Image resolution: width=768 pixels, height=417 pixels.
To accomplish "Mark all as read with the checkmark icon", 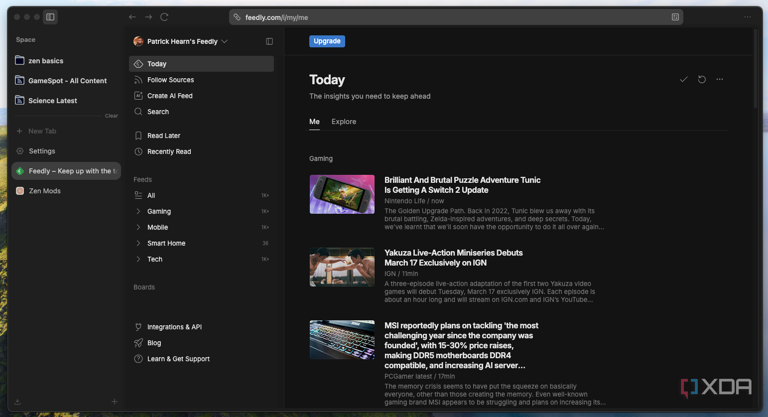I will point(683,79).
